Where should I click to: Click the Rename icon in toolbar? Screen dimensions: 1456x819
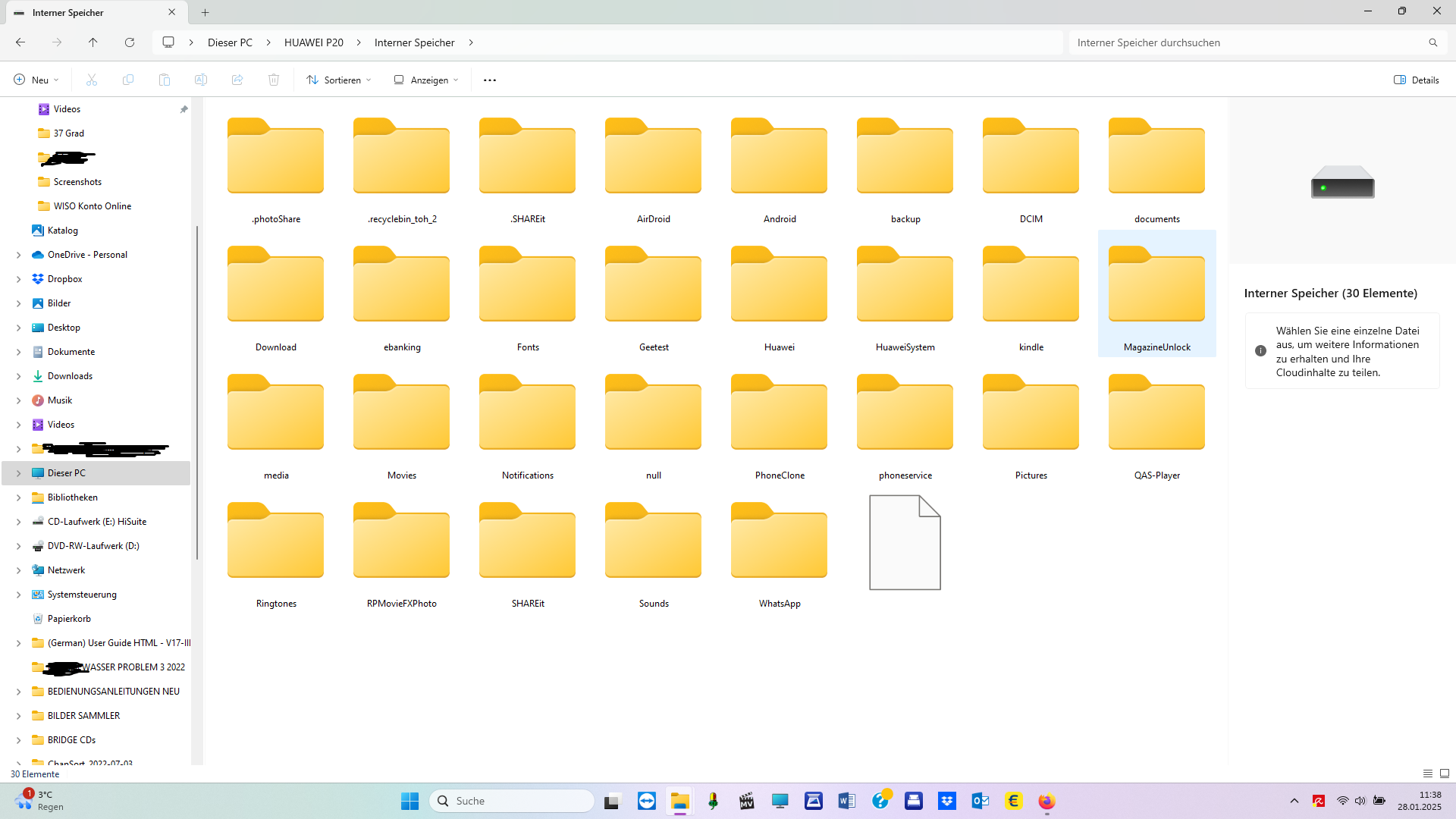(x=201, y=80)
